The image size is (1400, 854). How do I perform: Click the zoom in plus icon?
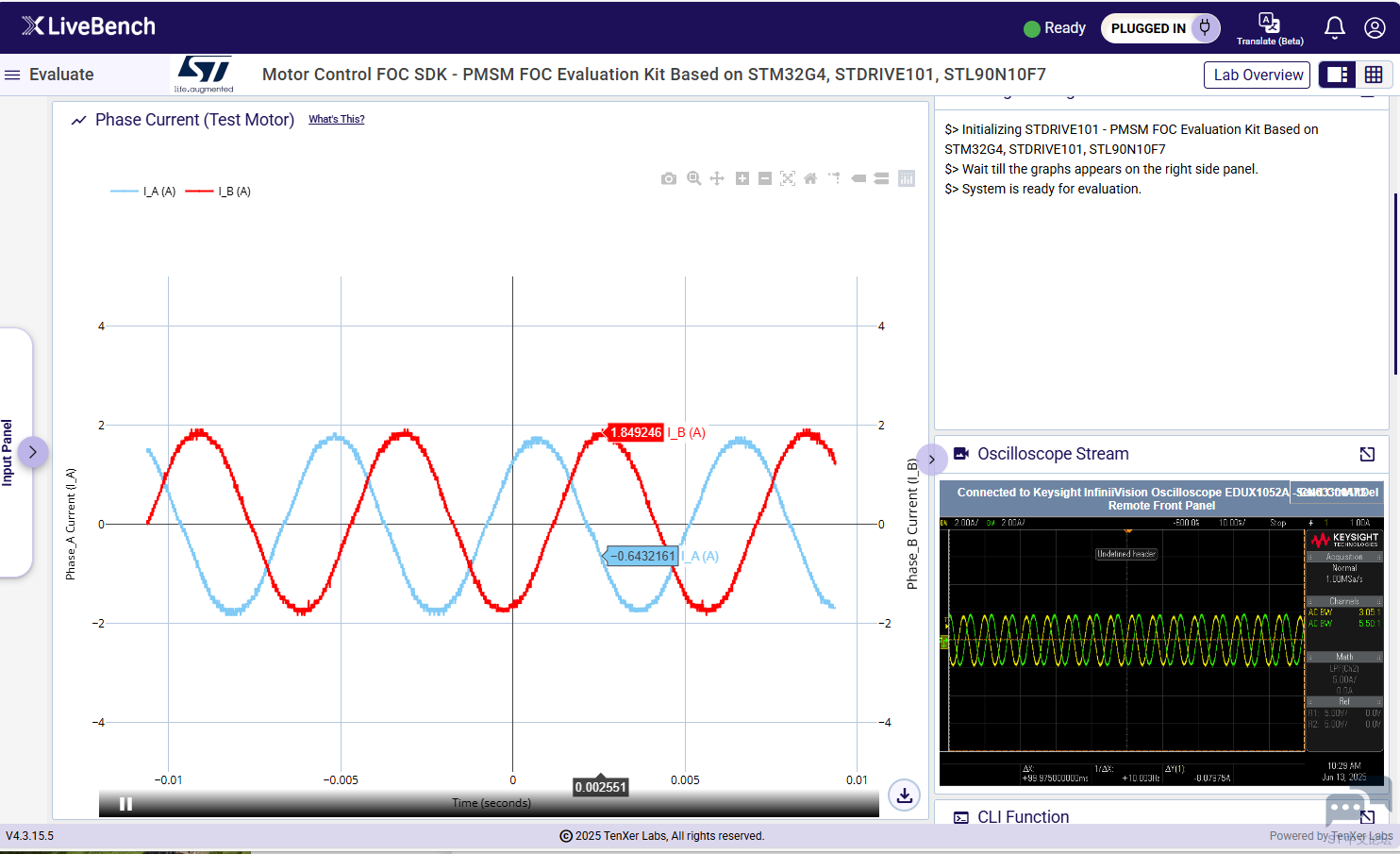click(742, 178)
